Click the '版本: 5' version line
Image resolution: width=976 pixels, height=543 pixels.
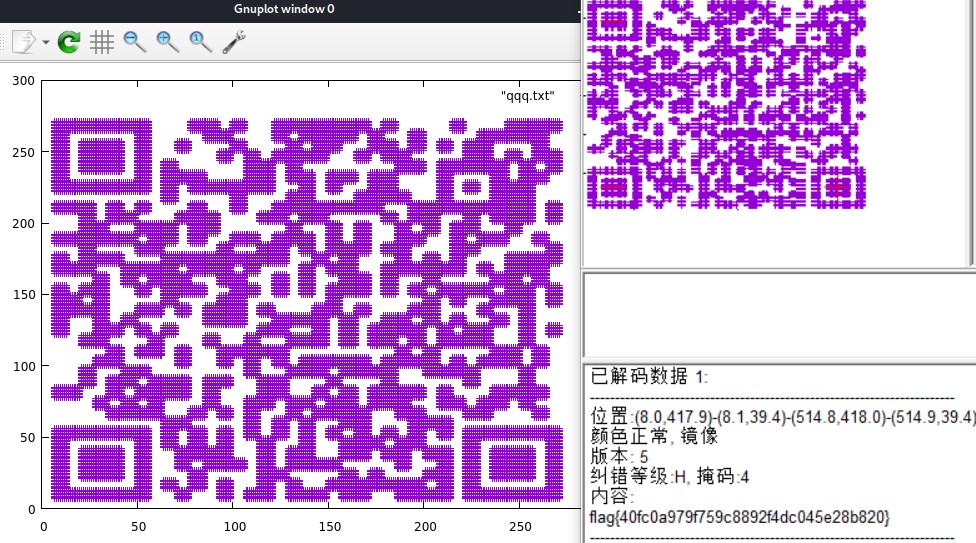pyautogui.click(x=619, y=456)
